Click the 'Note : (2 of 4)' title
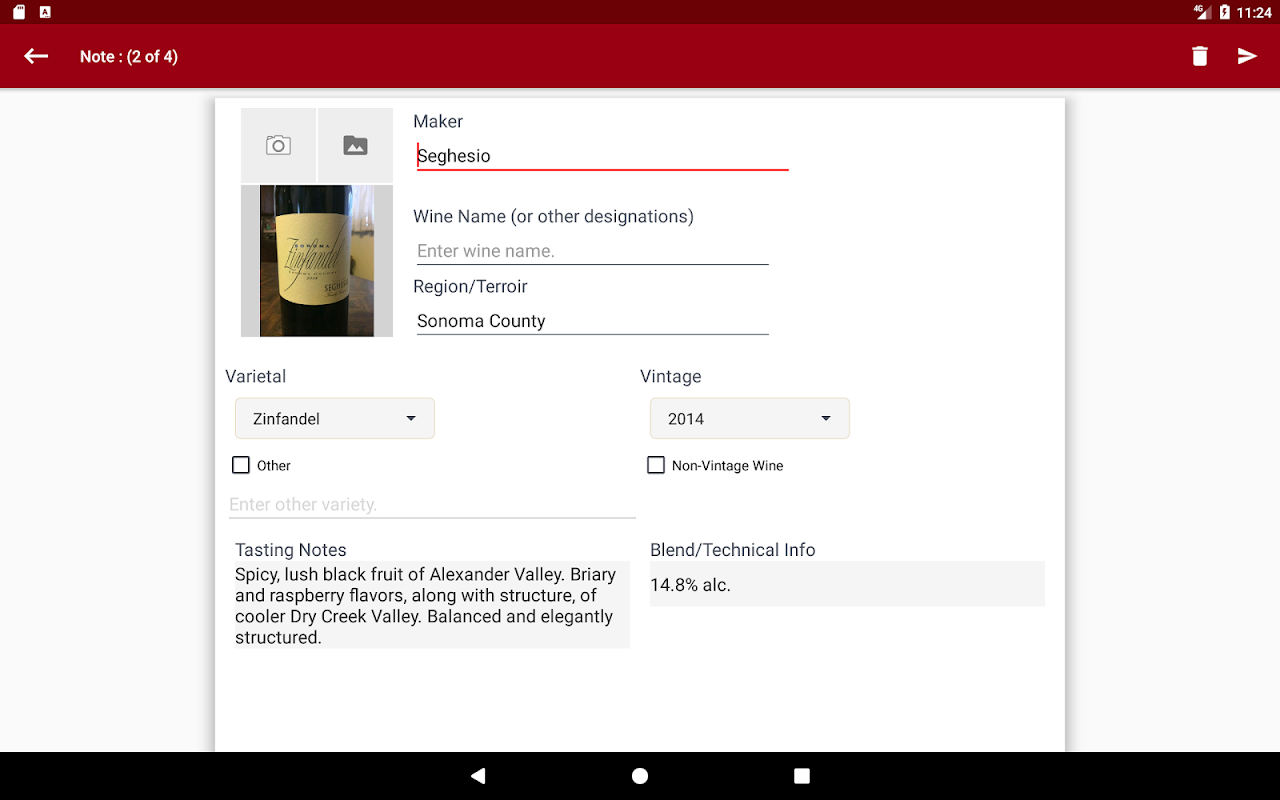Image resolution: width=1280 pixels, height=800 pixels. pos(129,56)
